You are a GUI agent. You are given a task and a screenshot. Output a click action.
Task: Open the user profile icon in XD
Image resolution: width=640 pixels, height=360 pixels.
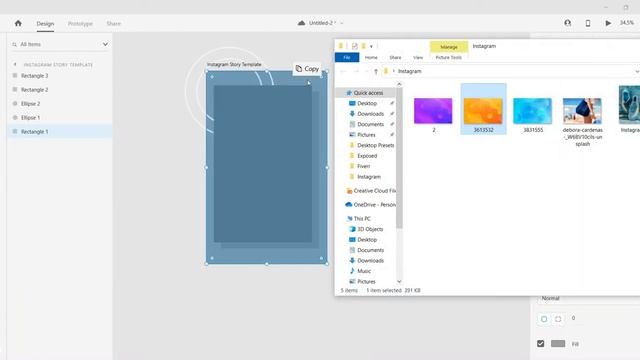click(567, 23)
